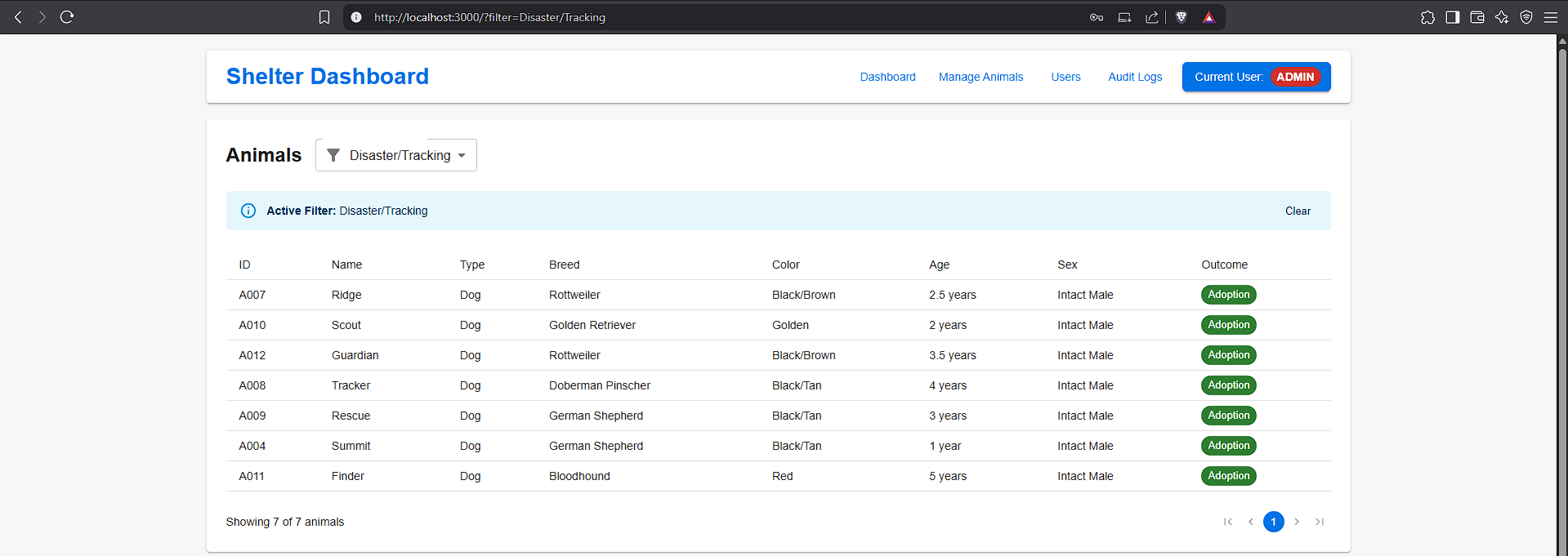Open the browser extensions puzzle icon

pyautogui.click(x=1427, y=17)
